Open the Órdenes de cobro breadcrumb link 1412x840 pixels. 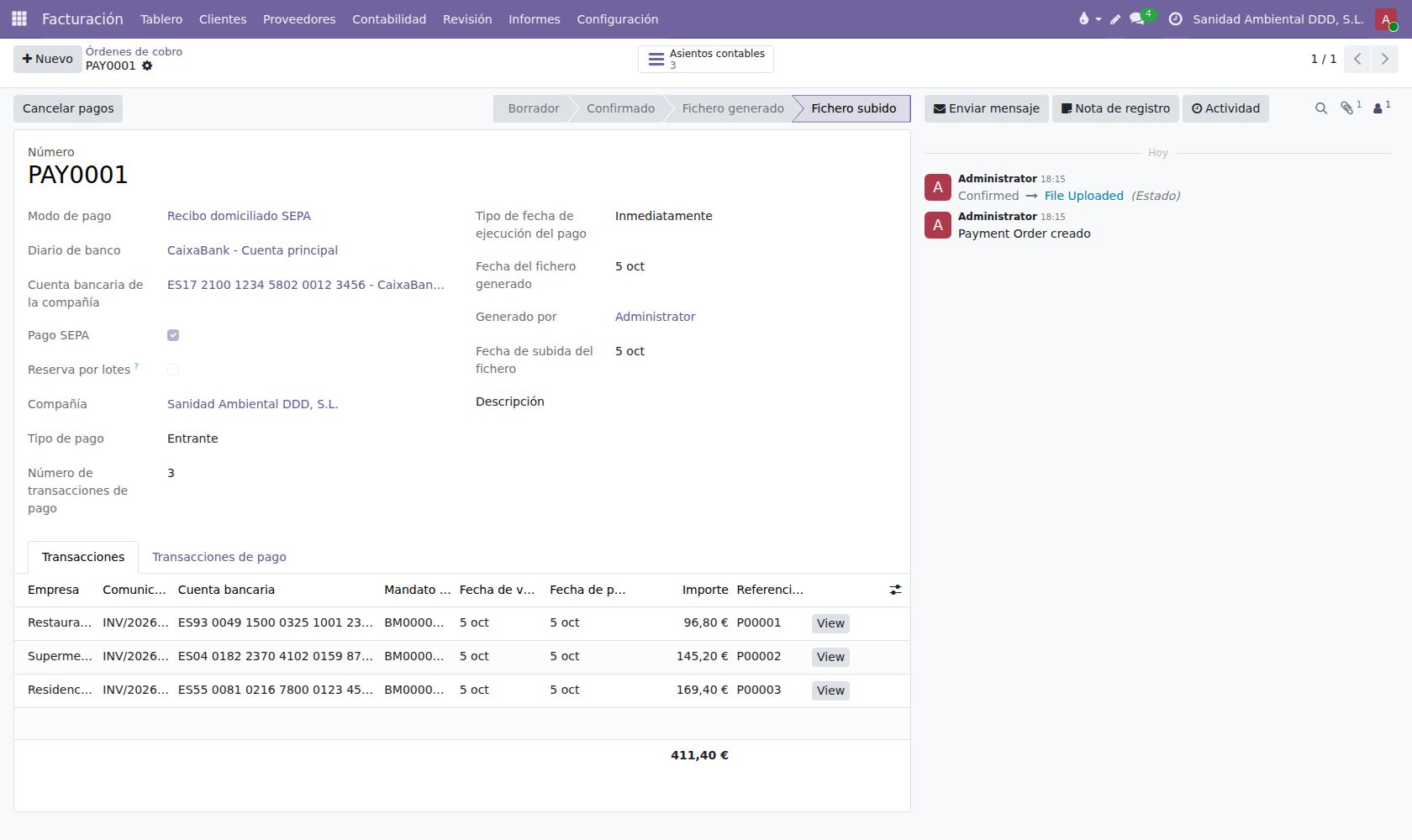point(134,51)
